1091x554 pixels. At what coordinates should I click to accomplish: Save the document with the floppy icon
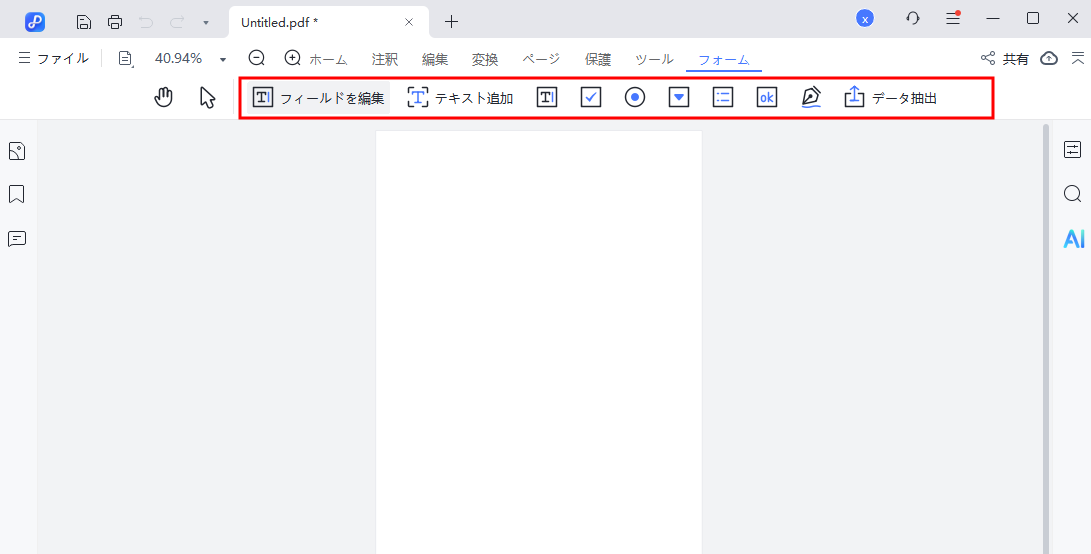[x=83, y=22]
